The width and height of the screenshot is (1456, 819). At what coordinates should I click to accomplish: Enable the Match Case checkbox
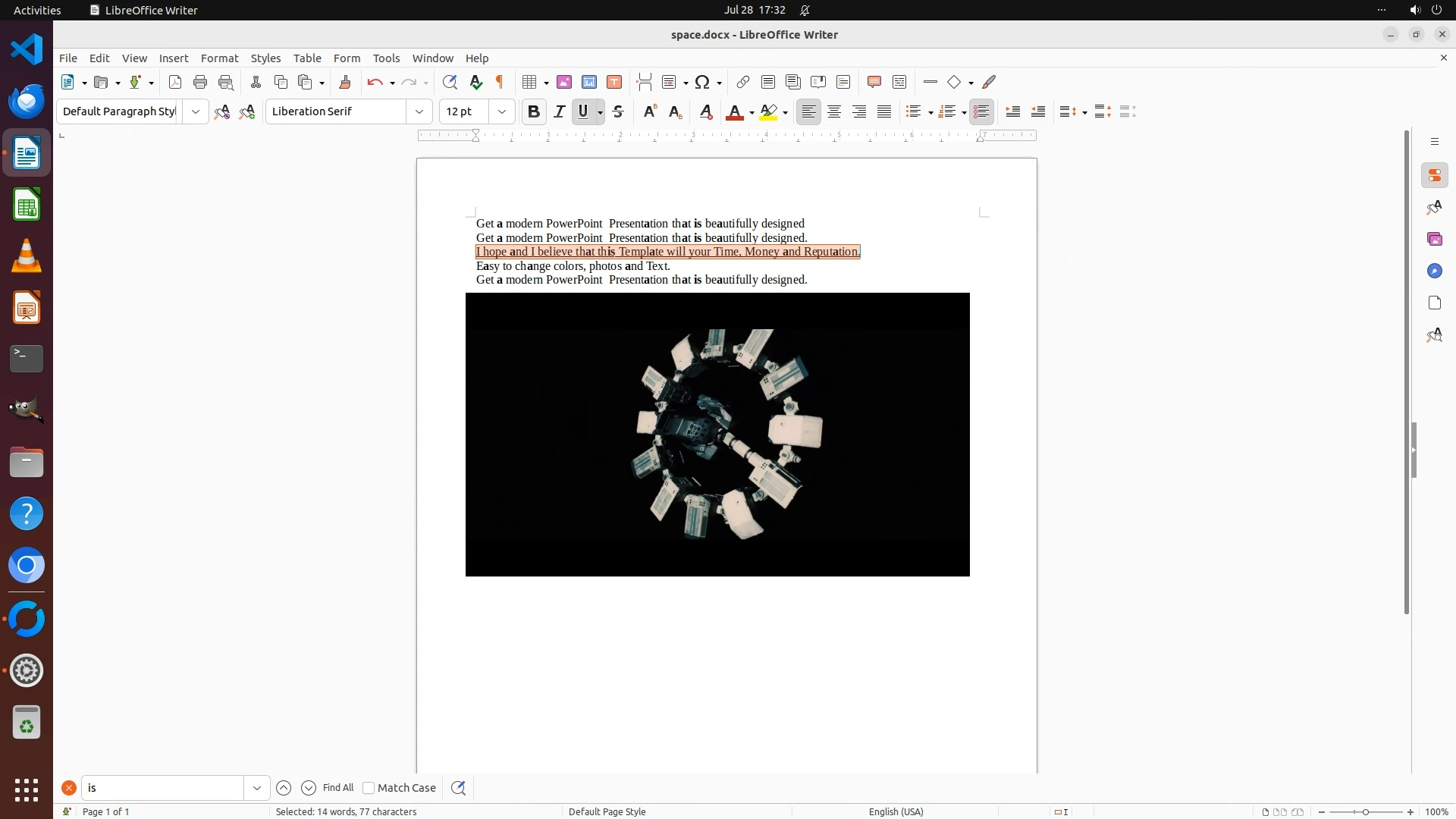tap(369, 788)
